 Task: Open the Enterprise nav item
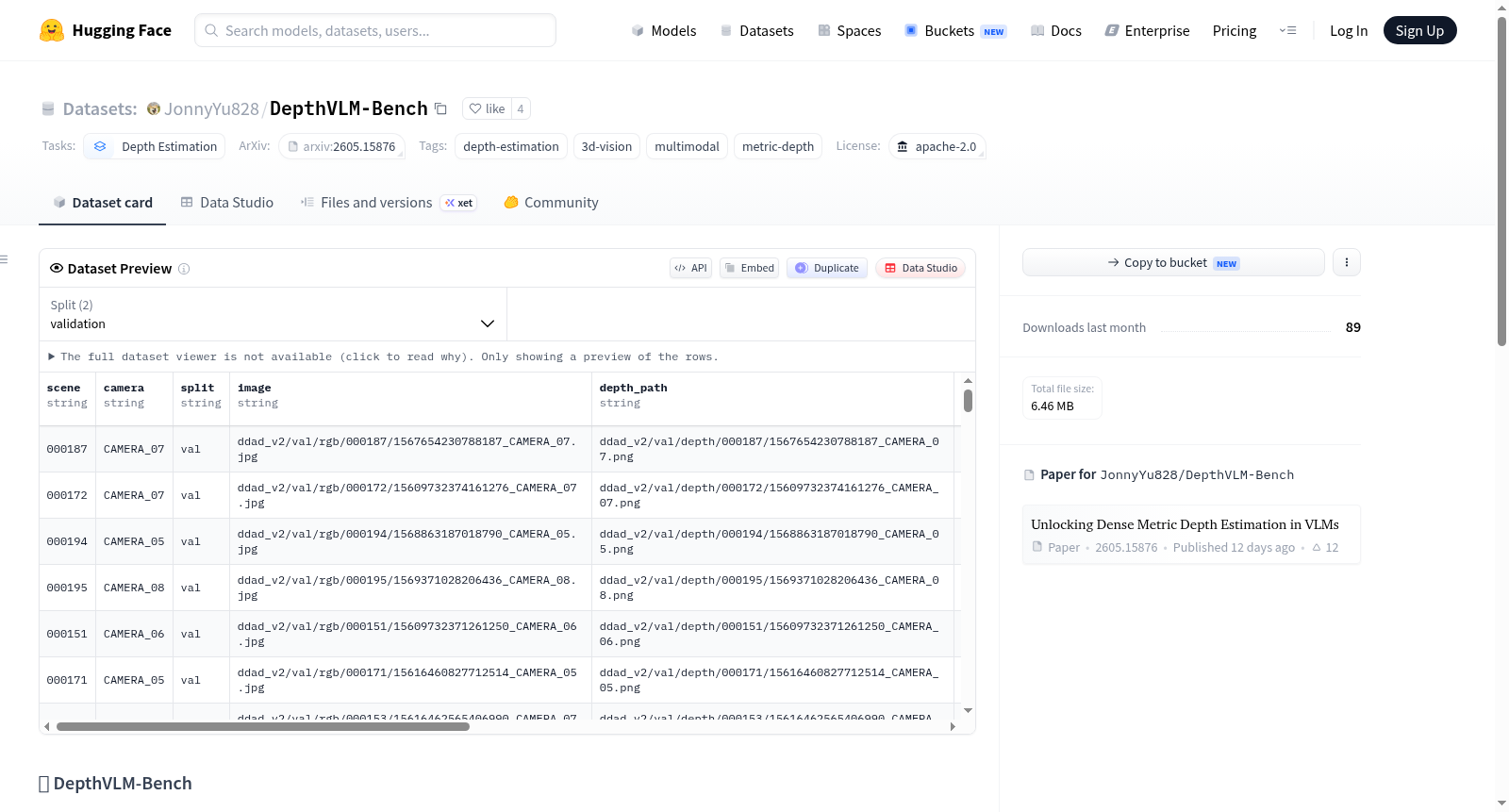click(x=1147, y=30)
